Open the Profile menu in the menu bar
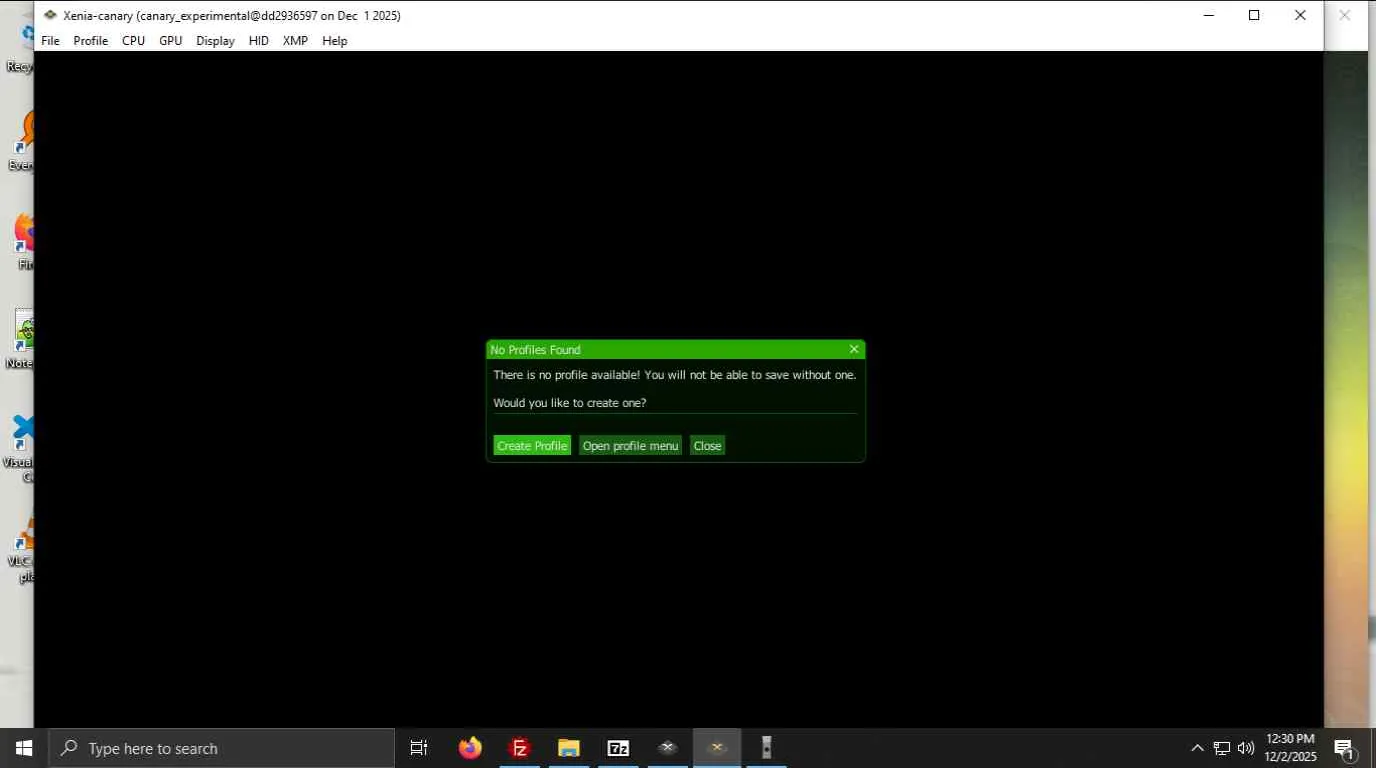The image size is (1376, 768). 91,41
